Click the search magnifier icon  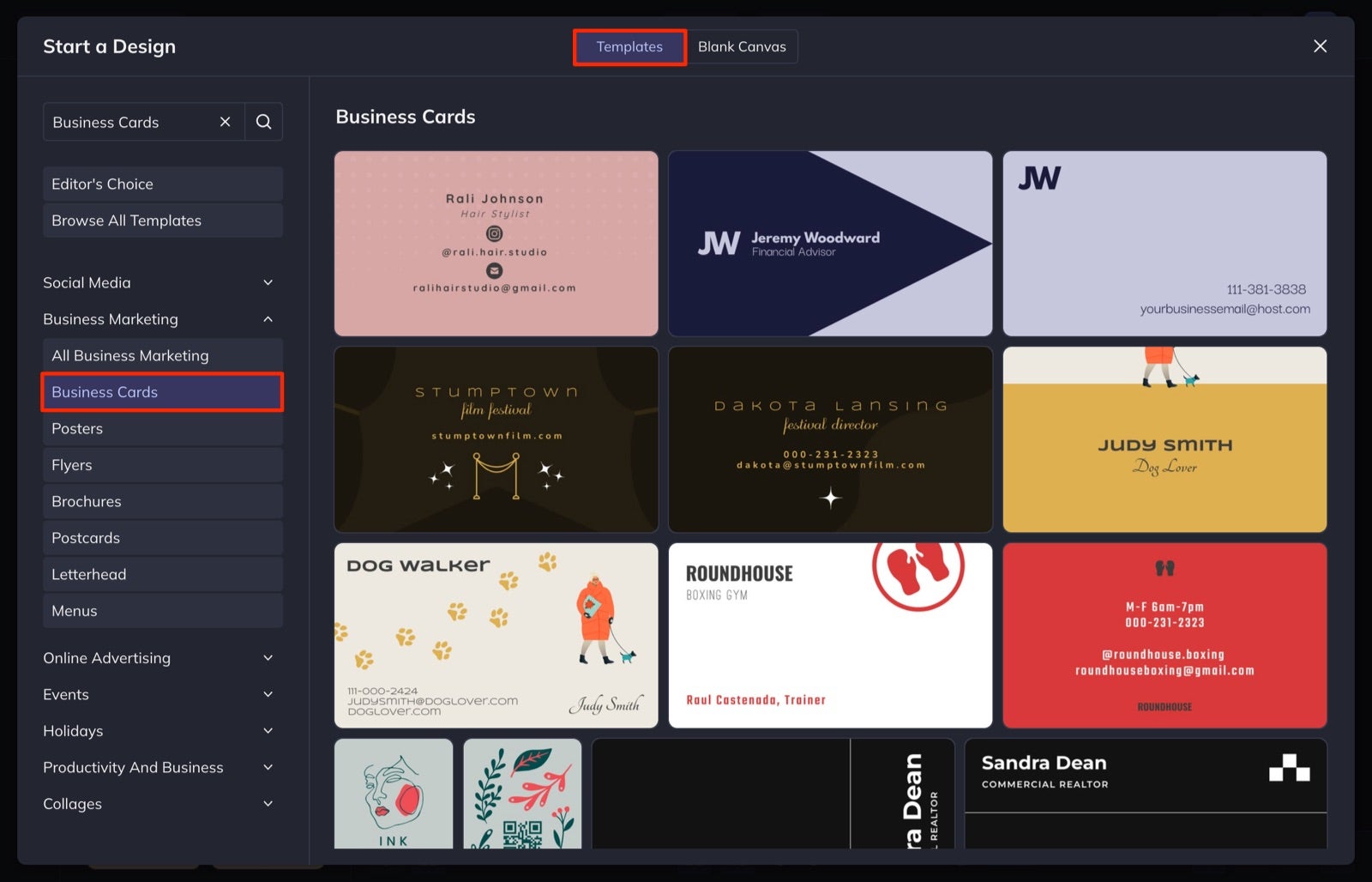[264, 122]
